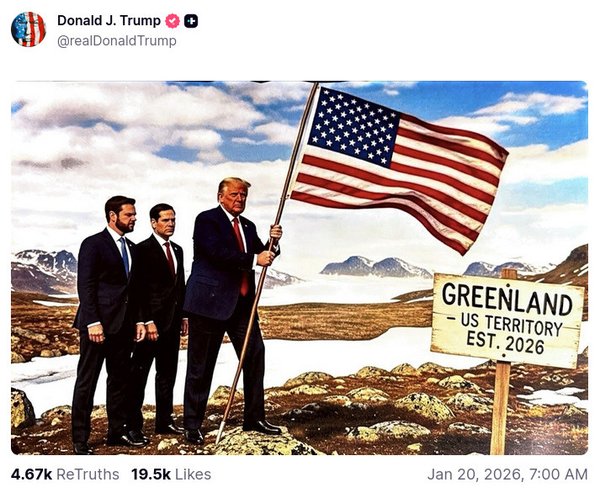View the 4.67k ReTruths count
This screenshot has width=600, height=493.
tap(31, 475)
